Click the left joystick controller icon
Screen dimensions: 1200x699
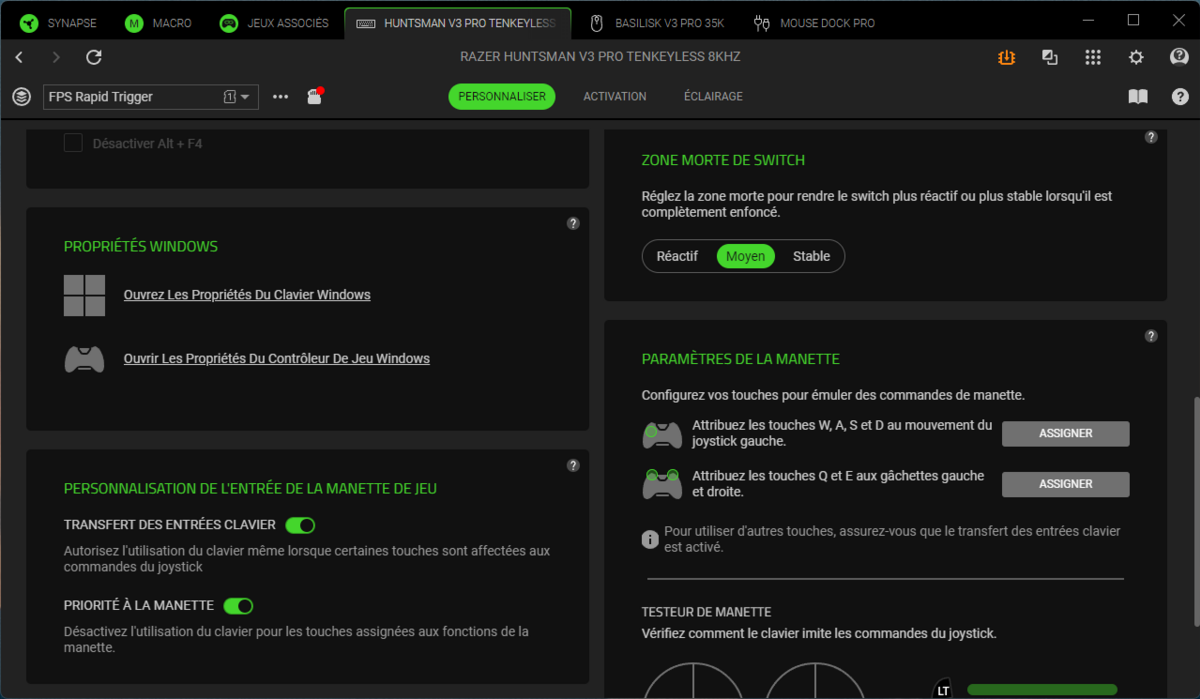[662, 434]
